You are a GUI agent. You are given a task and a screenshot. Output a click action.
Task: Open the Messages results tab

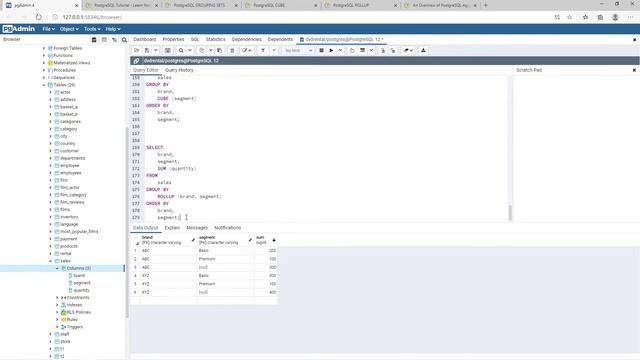(197, 228)
